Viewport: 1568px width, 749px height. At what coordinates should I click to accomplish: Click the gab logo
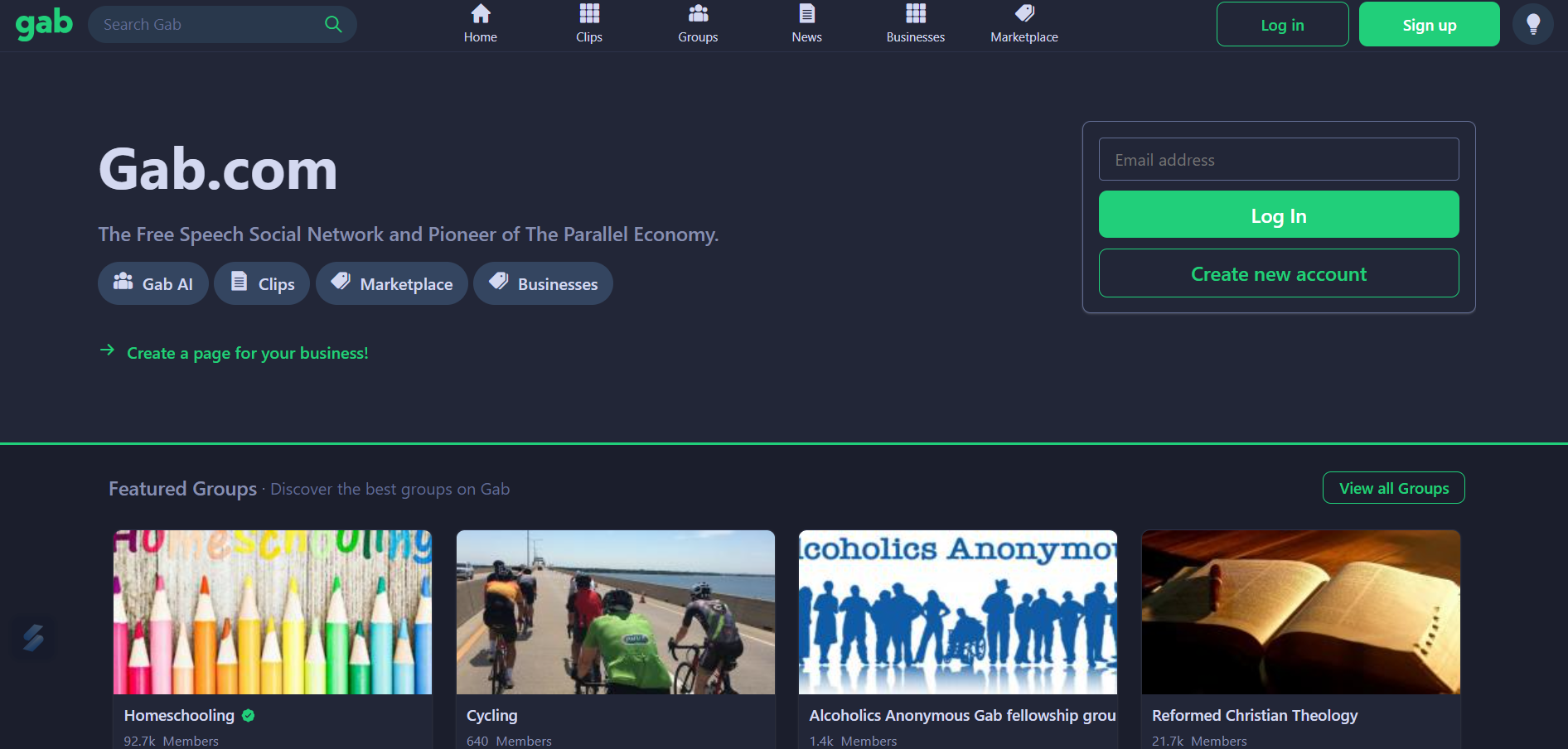point(44,24)
